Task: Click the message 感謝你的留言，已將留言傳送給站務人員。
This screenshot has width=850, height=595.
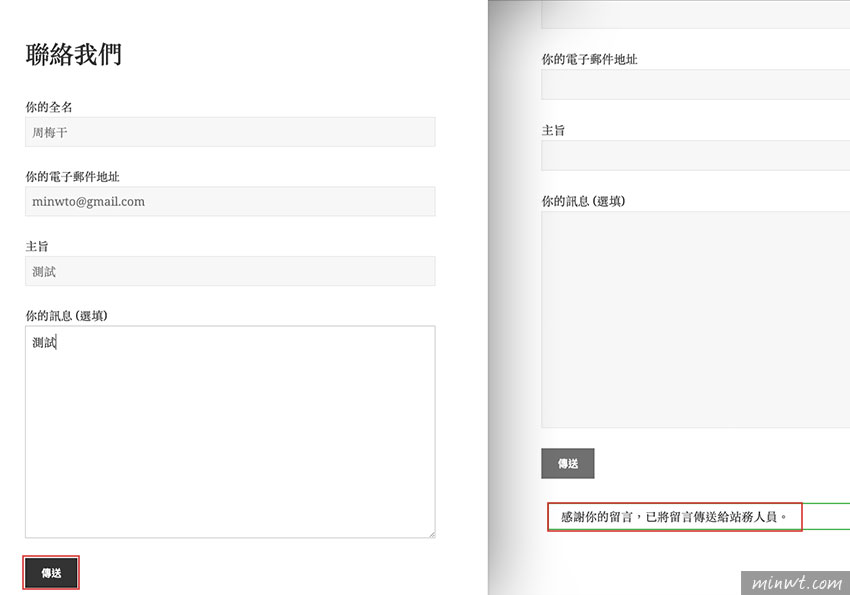Action: tap(674, 516)
